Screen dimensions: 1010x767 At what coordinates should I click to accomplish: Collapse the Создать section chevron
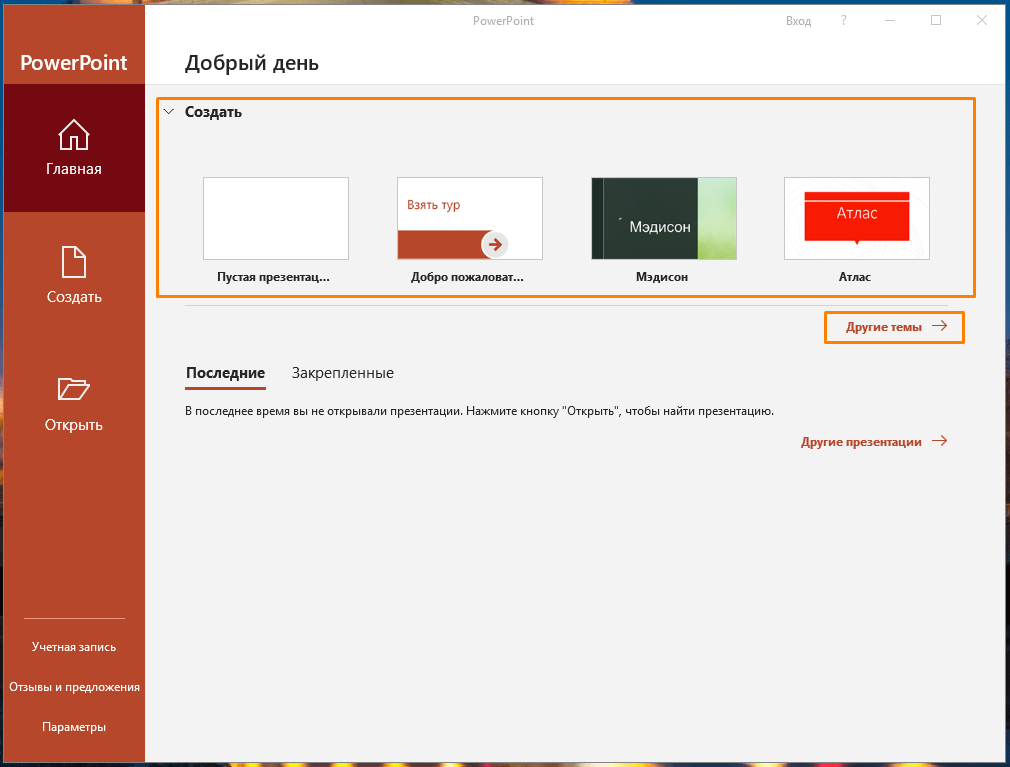(169, 111)
